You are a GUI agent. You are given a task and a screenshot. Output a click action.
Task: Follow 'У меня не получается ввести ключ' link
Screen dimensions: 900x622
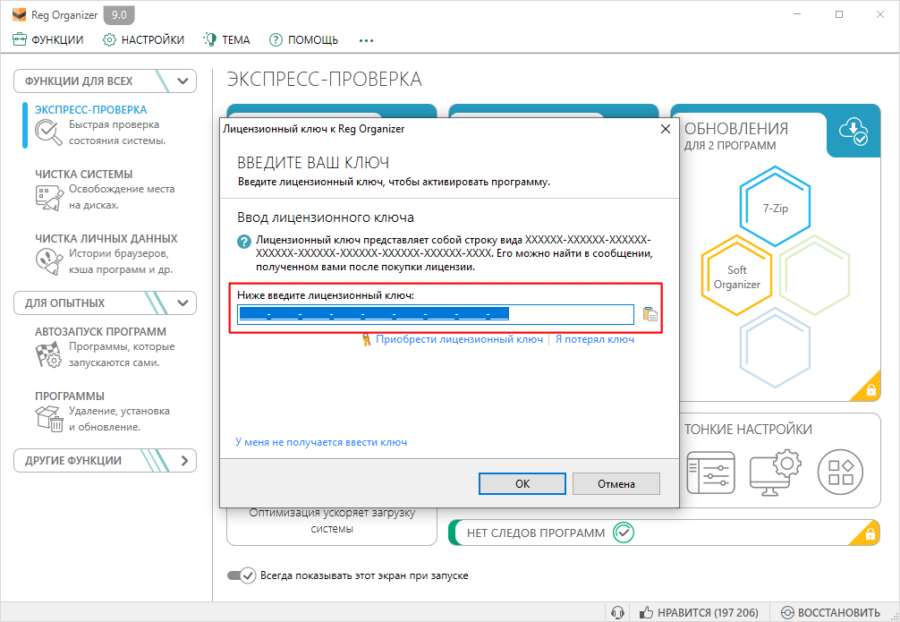click(x=321, y=442)
